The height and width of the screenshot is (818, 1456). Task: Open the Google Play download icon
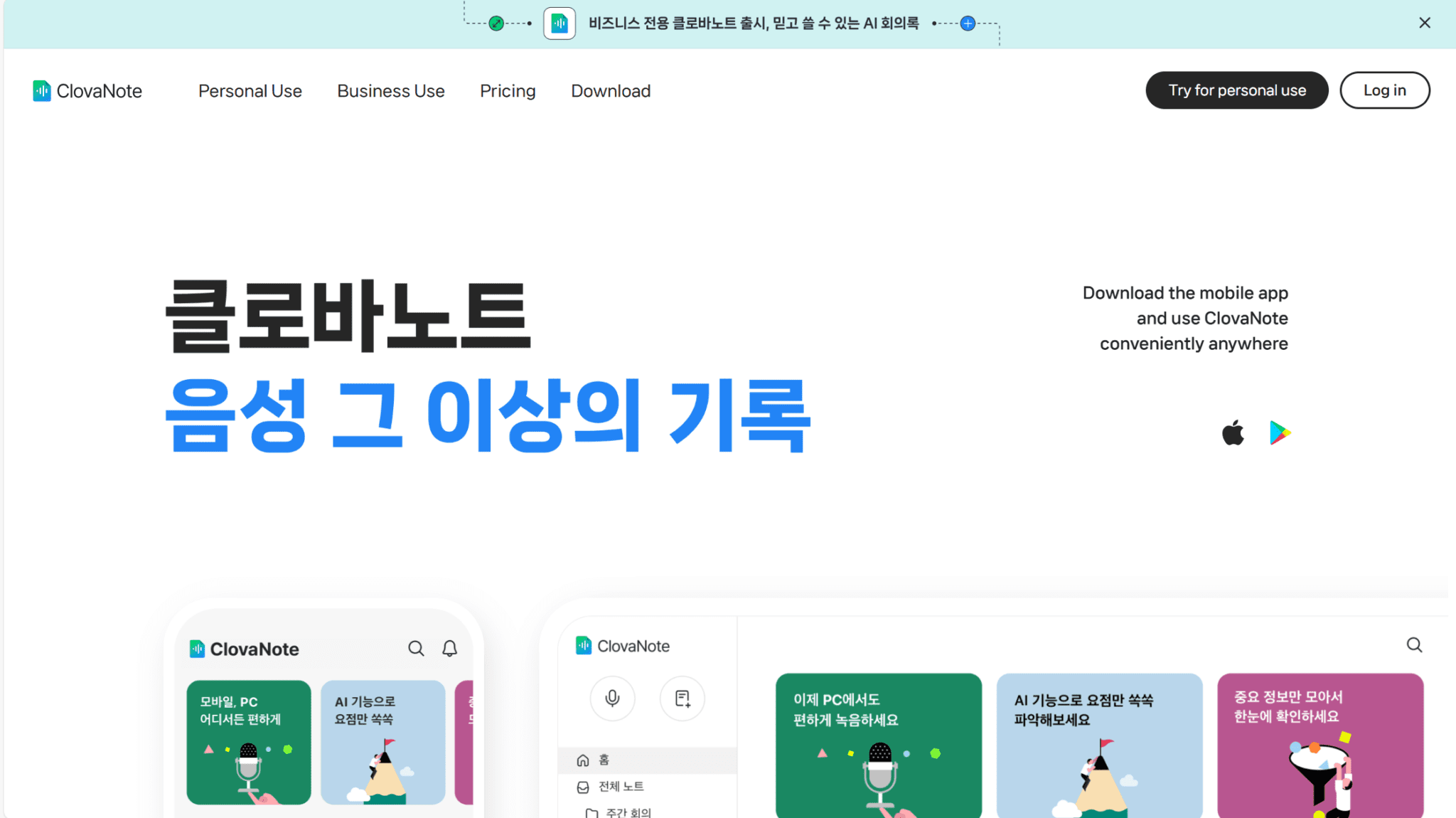tap(1280, 432)
